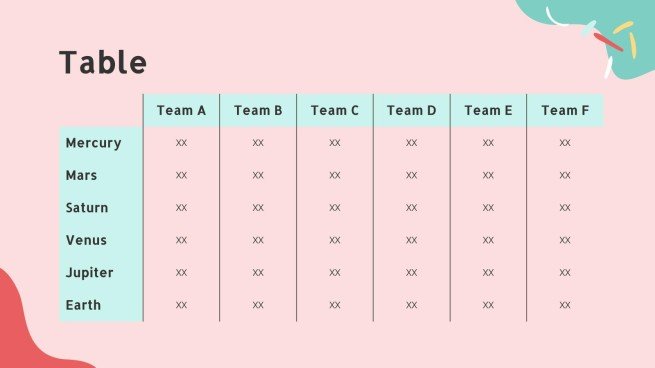Click the Mercury Team A cell
This screenshot has width=655, height=368.
181,143
